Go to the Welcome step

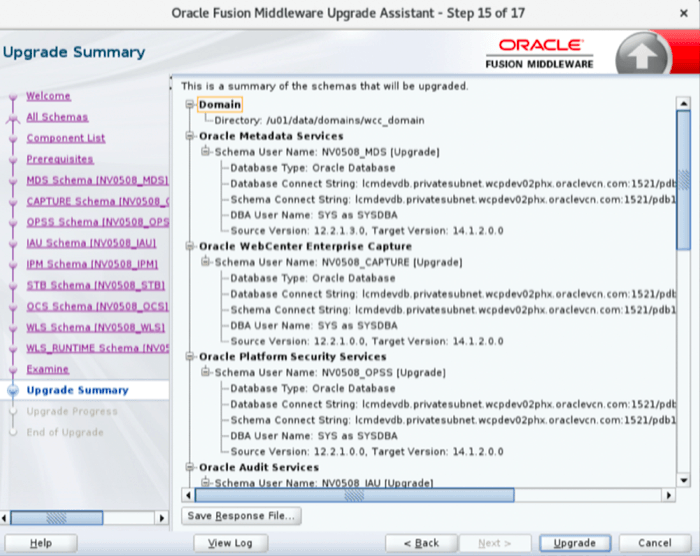coord(48,96)
